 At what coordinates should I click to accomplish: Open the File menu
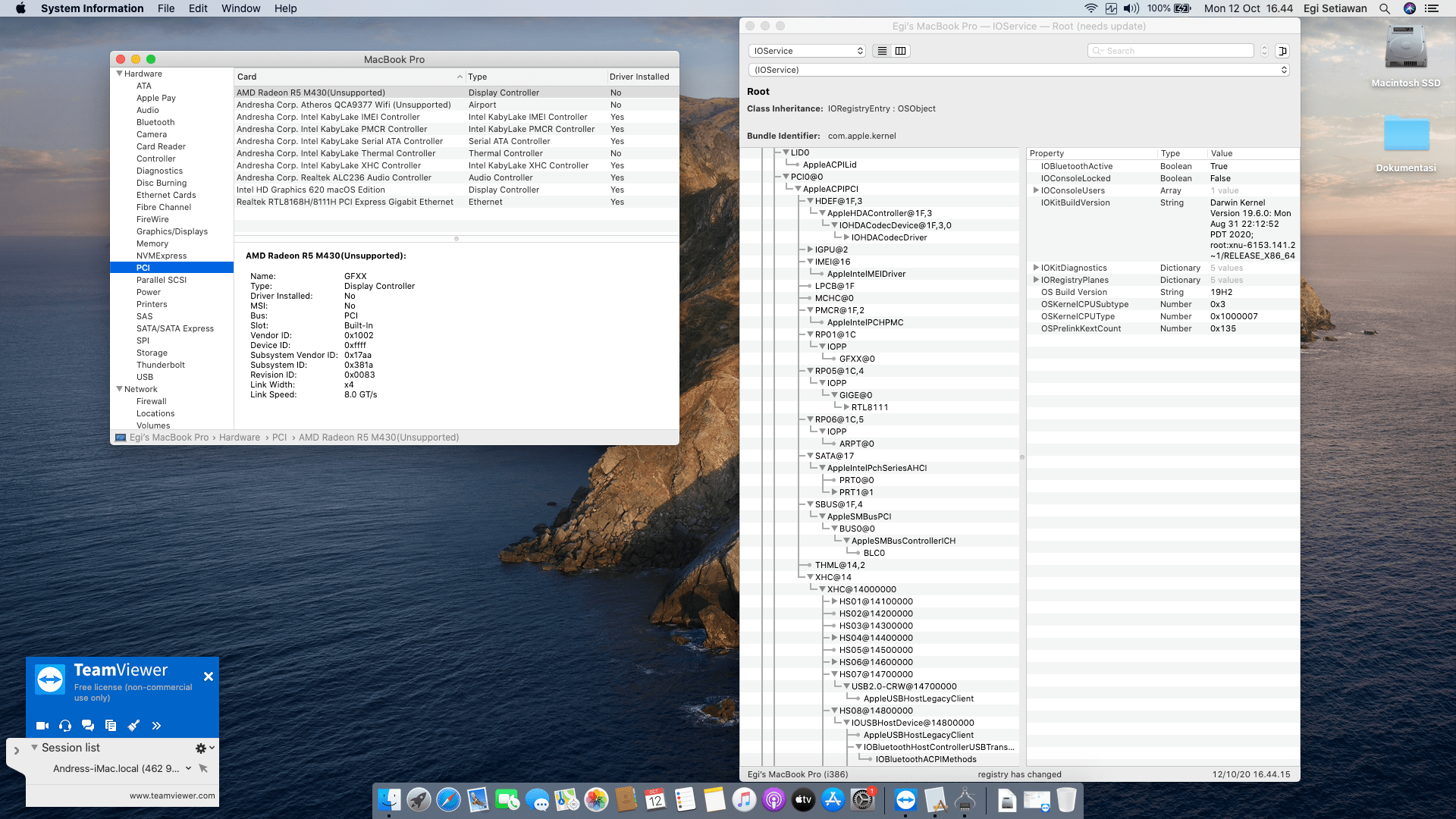(166, 8)
